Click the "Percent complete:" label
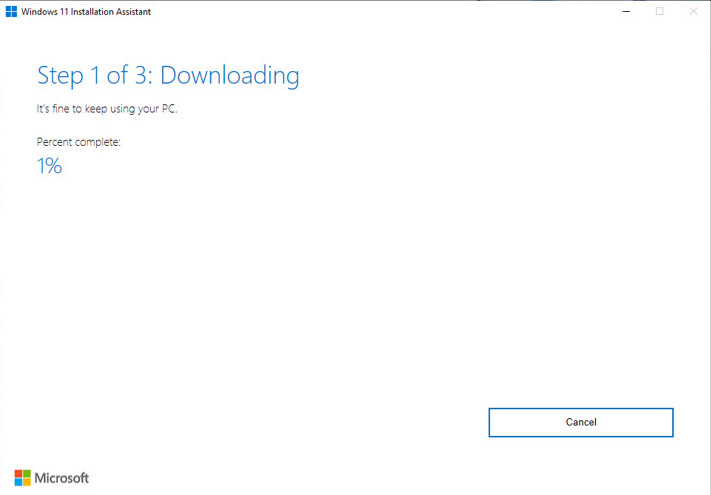711x495 pixels. [x=78, y=143]
